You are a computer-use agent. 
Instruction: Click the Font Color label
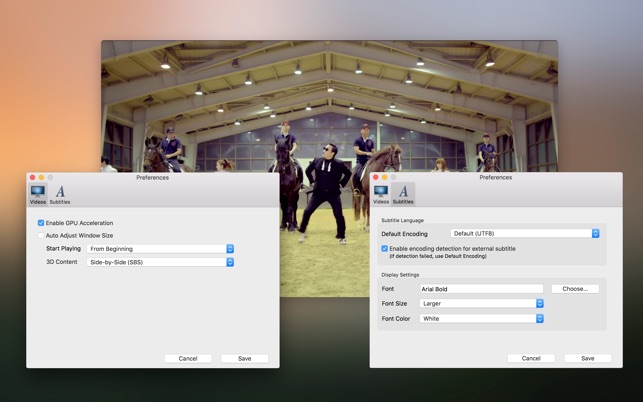(396, 318)
